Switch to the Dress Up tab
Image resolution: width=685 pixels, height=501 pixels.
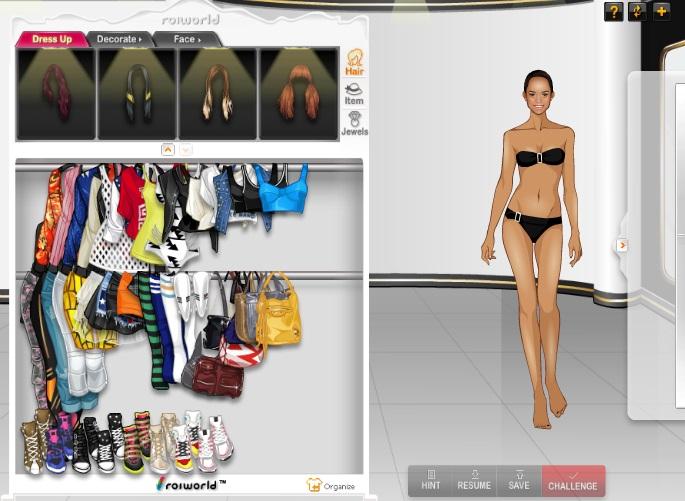pos(51,39)
